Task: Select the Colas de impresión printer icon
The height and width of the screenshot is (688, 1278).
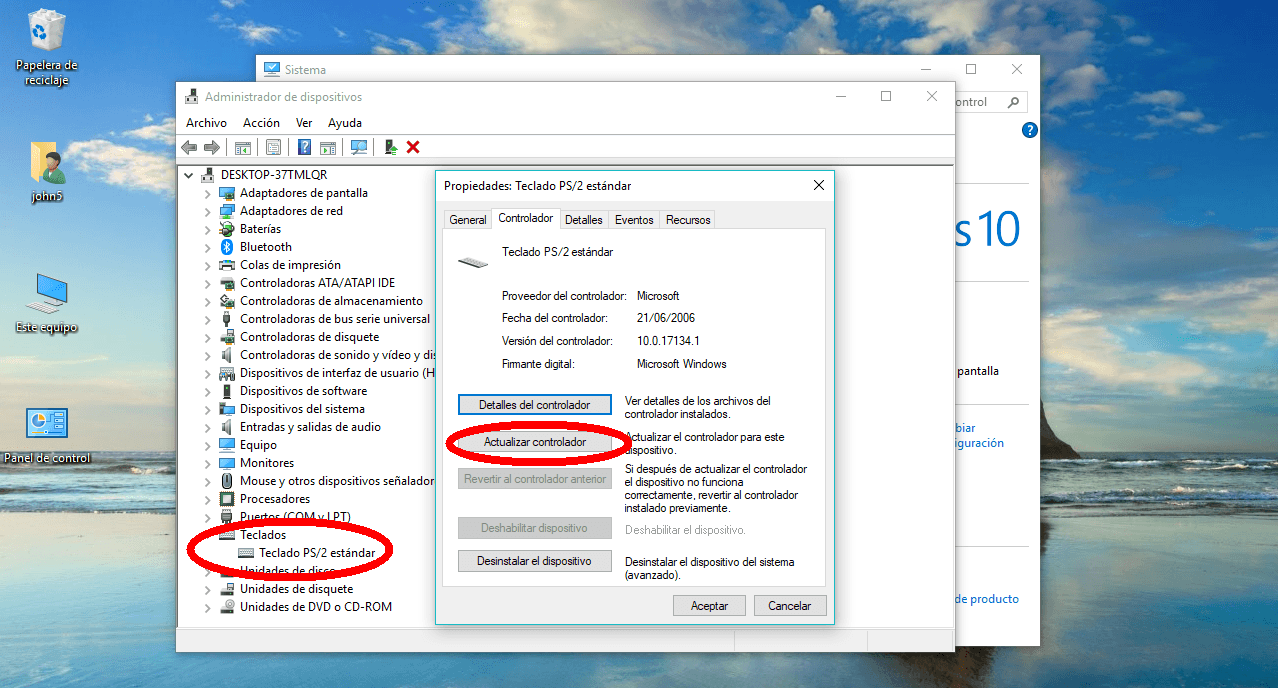Action: (227, 265)
